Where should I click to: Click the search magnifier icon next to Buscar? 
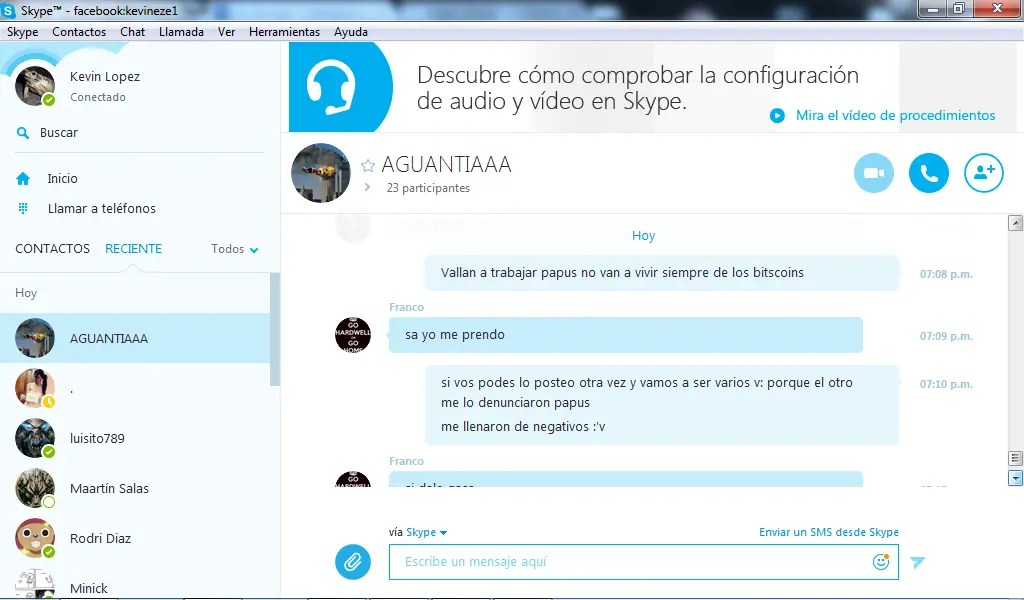(23, 133)
